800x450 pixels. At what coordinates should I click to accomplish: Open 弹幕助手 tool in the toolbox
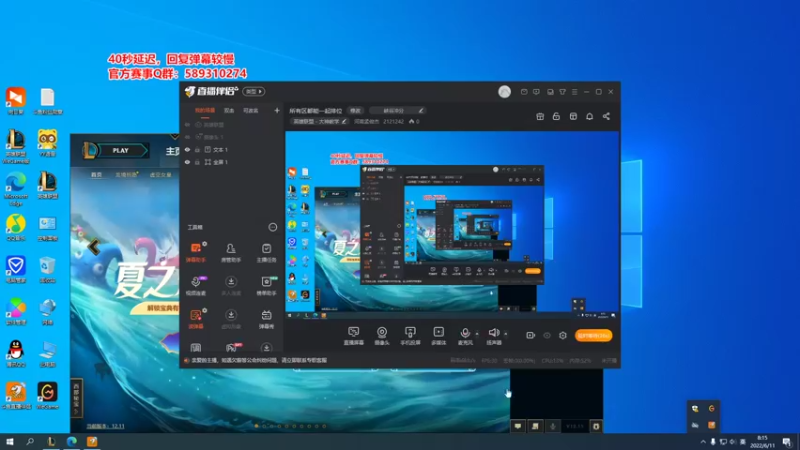[x=196, y=253]
